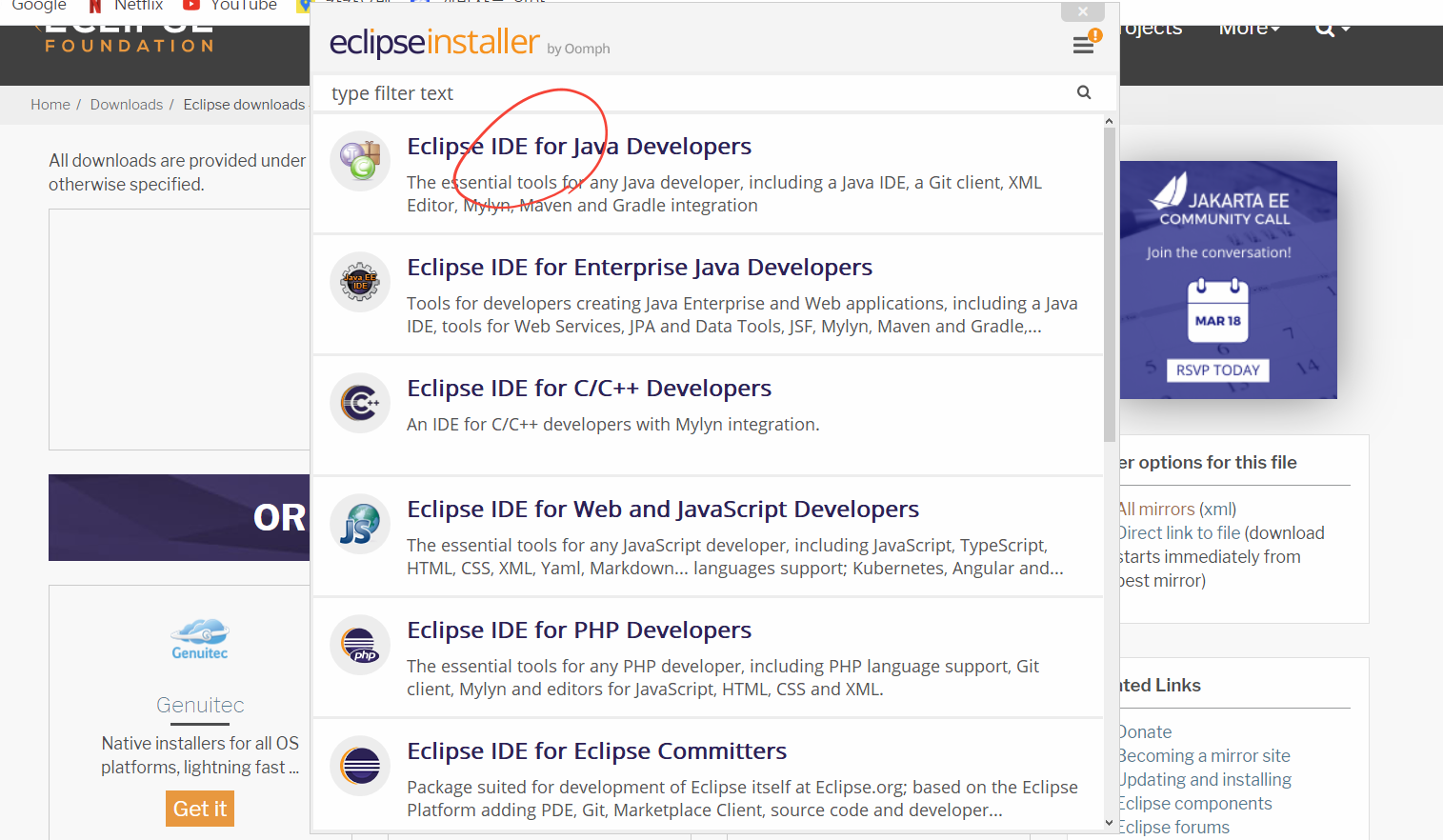Click the C/C++ Developers package icon
Screen dimensions: 1443x840
click(360, 403)
